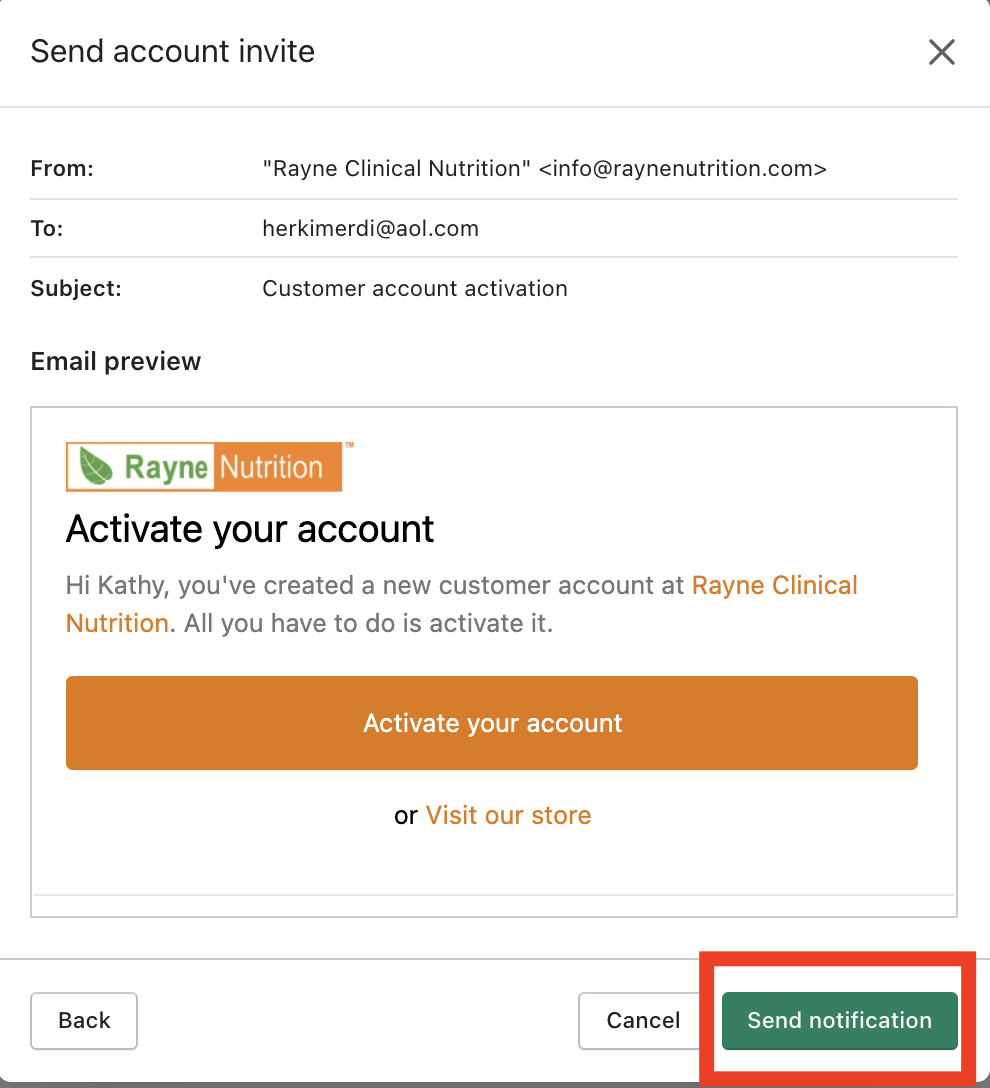990x1088 pixels.
Task: Click the From: label
Action: coord(62,169)
